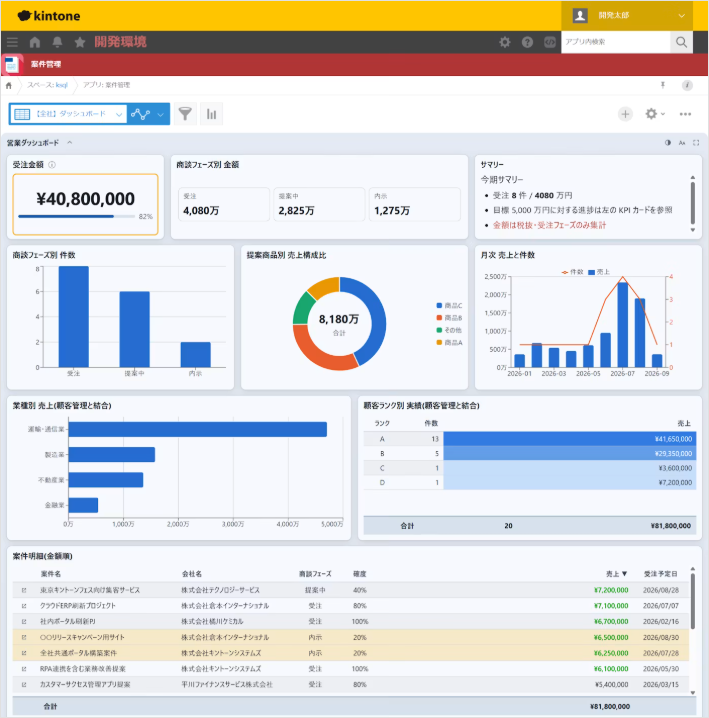Image resolution: width=709 pixels, height=718 pixels.
Task: Open the filter funnel icon
Action: pyautogui.click(x=185, y=114)
